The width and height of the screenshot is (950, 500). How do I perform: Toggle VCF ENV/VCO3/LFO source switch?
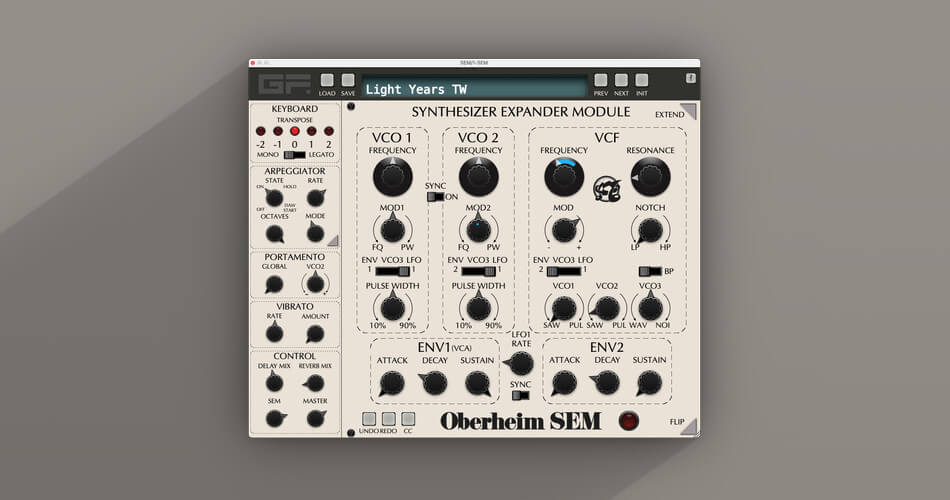564,272
